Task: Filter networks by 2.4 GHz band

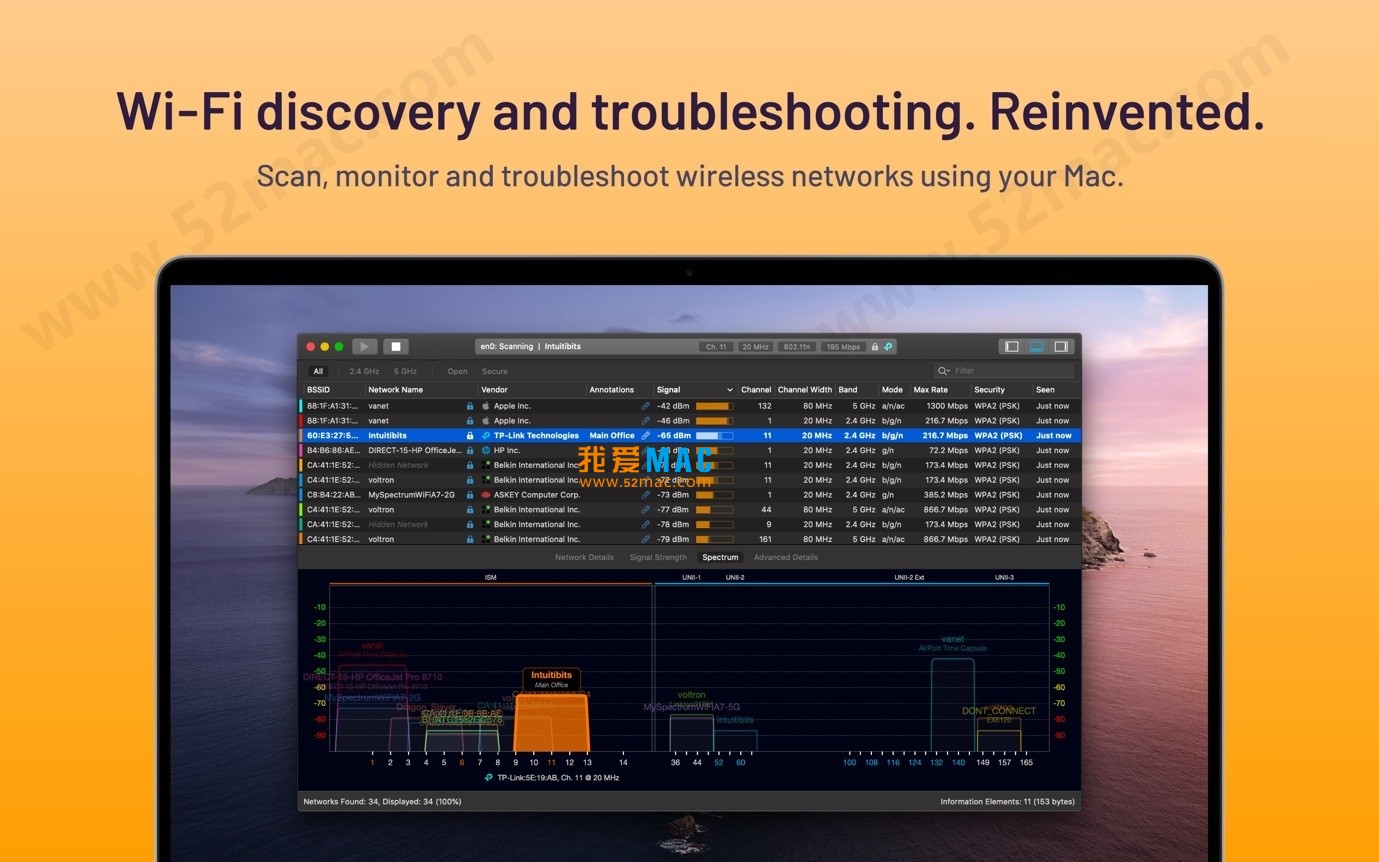Action: pyautogui.click(x=364, y=371)
